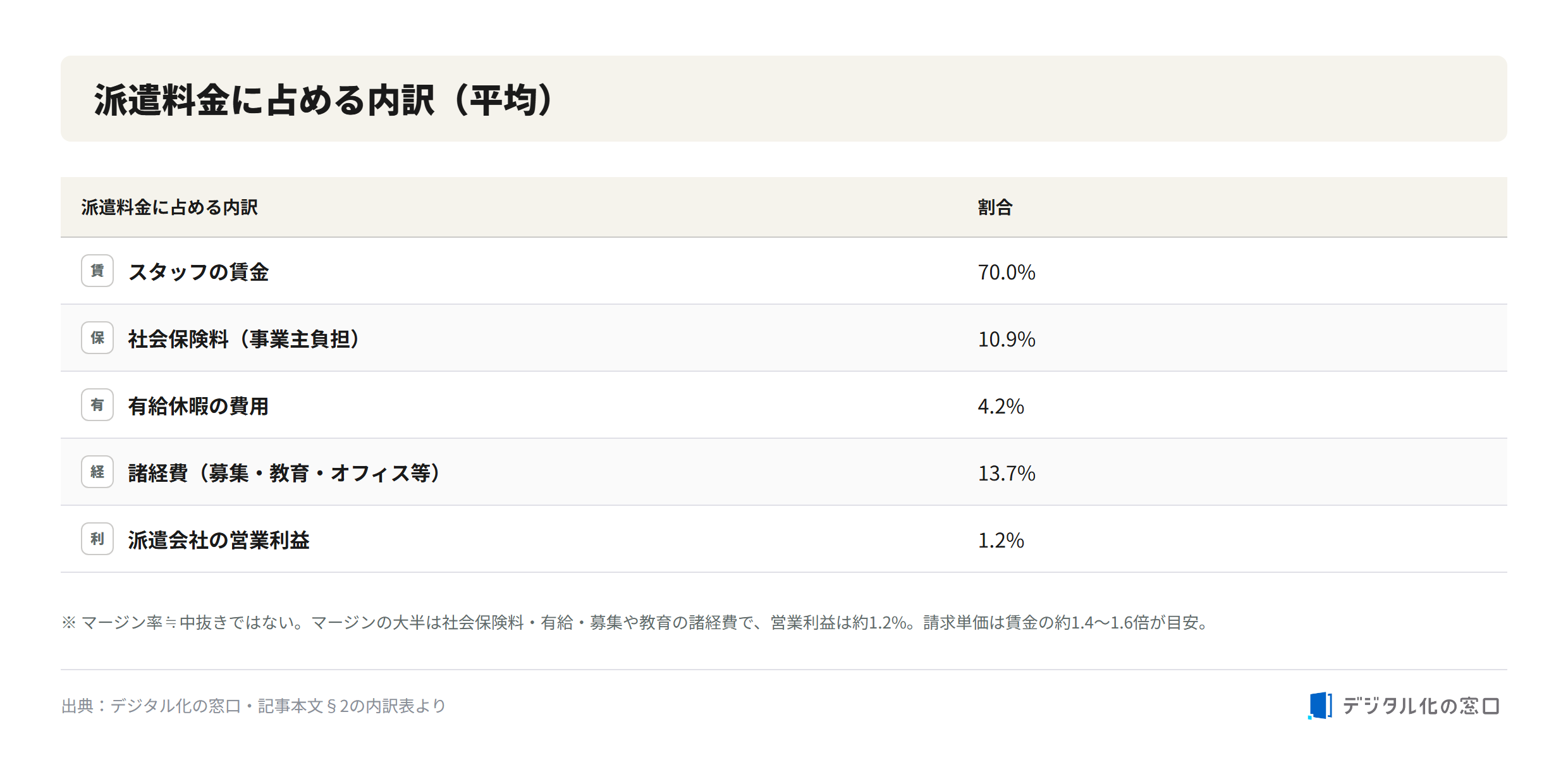Click the 13.7% percentage value
Viewport: 1568px width, 779px height.
click(x=1007, y=473)
